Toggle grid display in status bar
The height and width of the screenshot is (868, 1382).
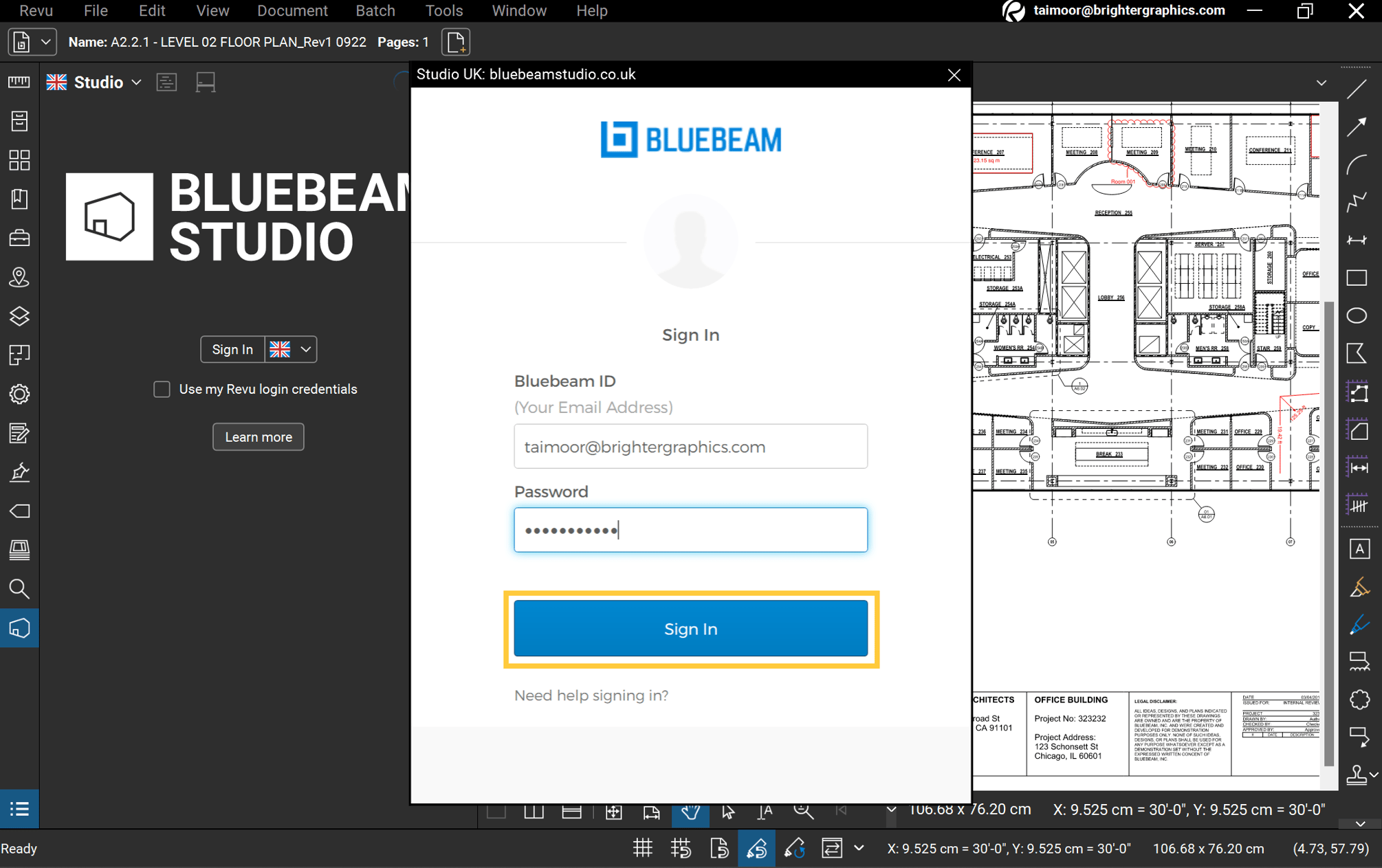pyautogui.click(x=642, y=848)
